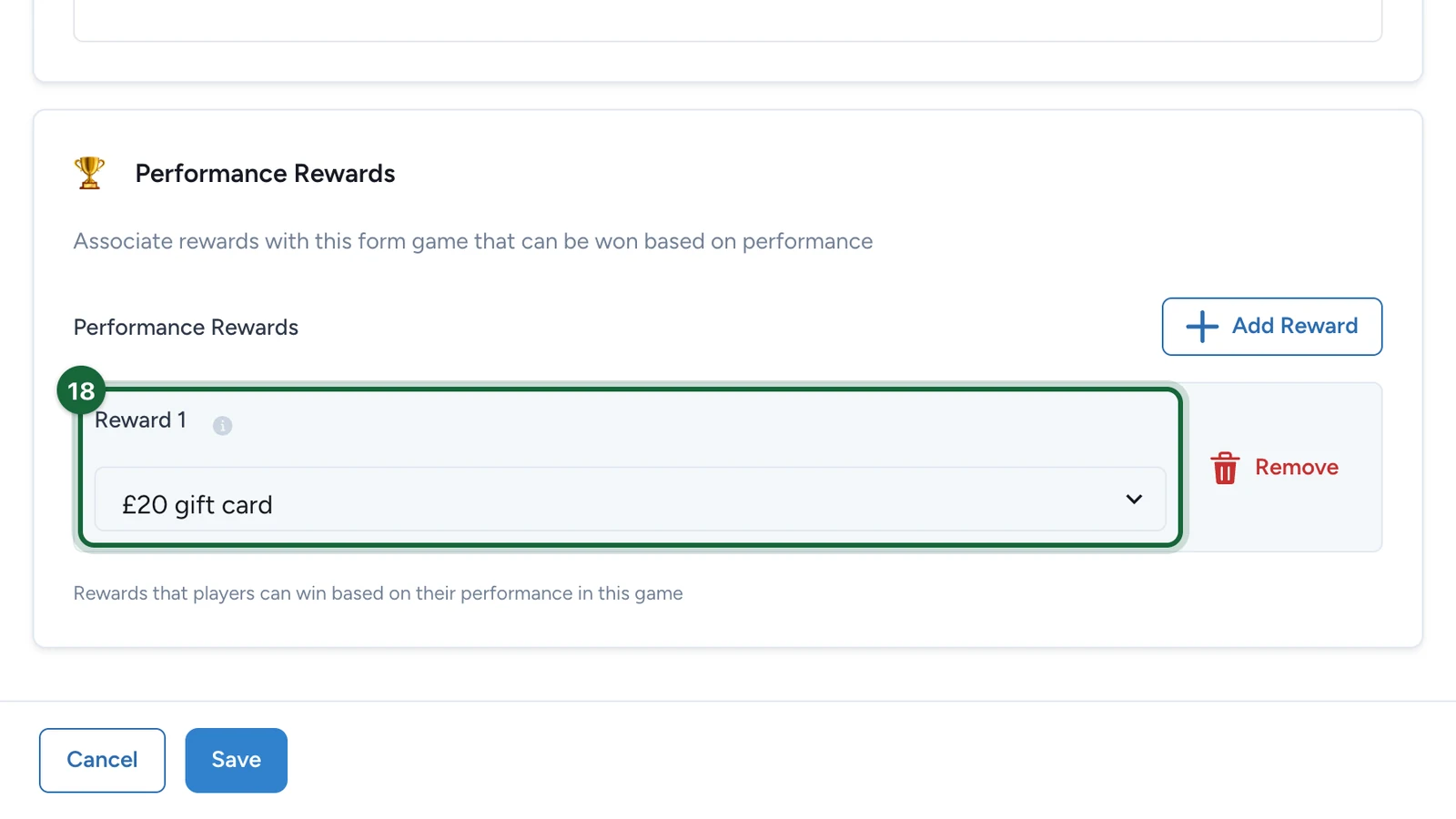Click the red trash can icon

[x=1225, y=468]
